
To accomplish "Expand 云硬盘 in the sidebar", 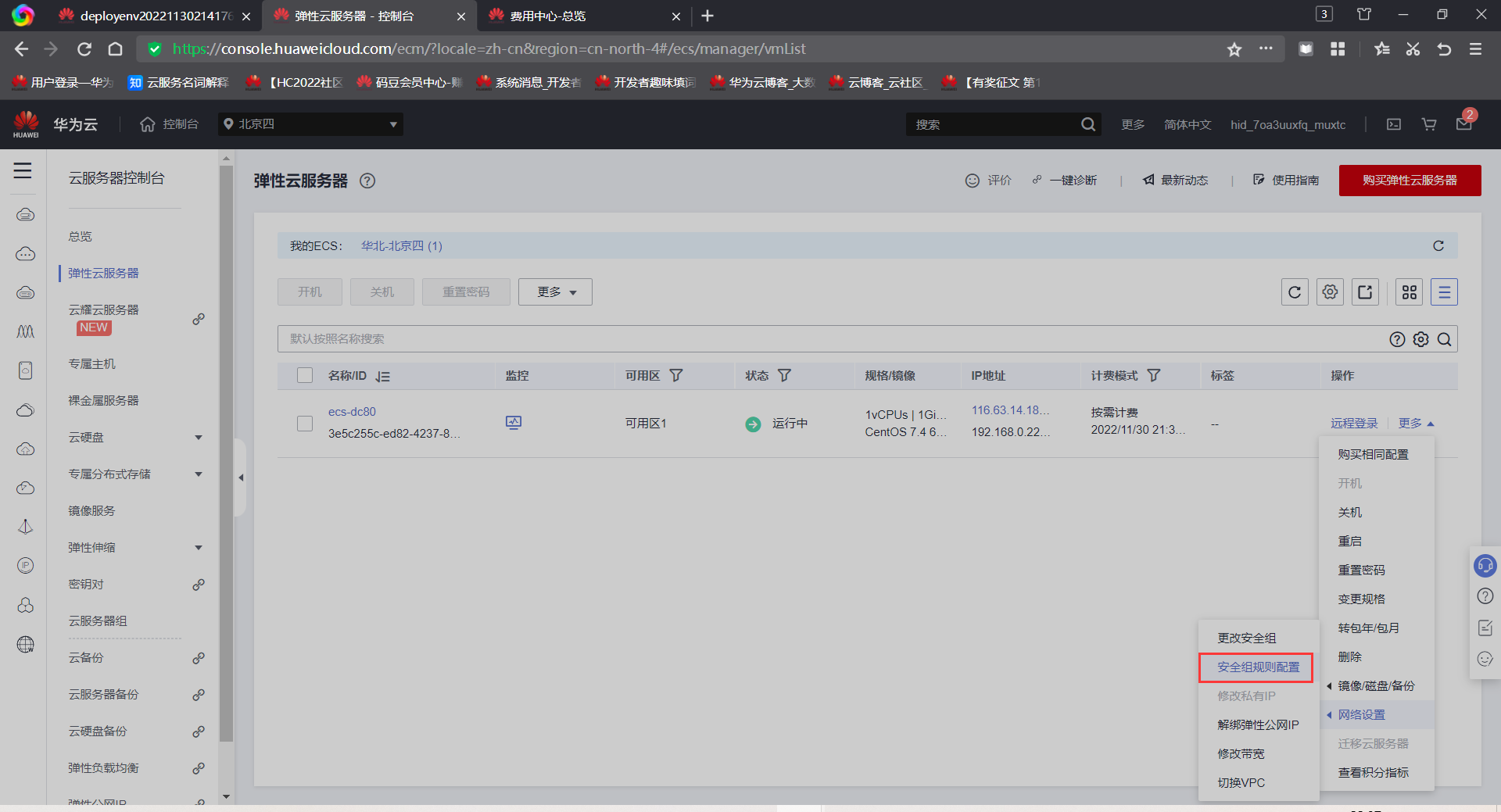I will (199, 438).
